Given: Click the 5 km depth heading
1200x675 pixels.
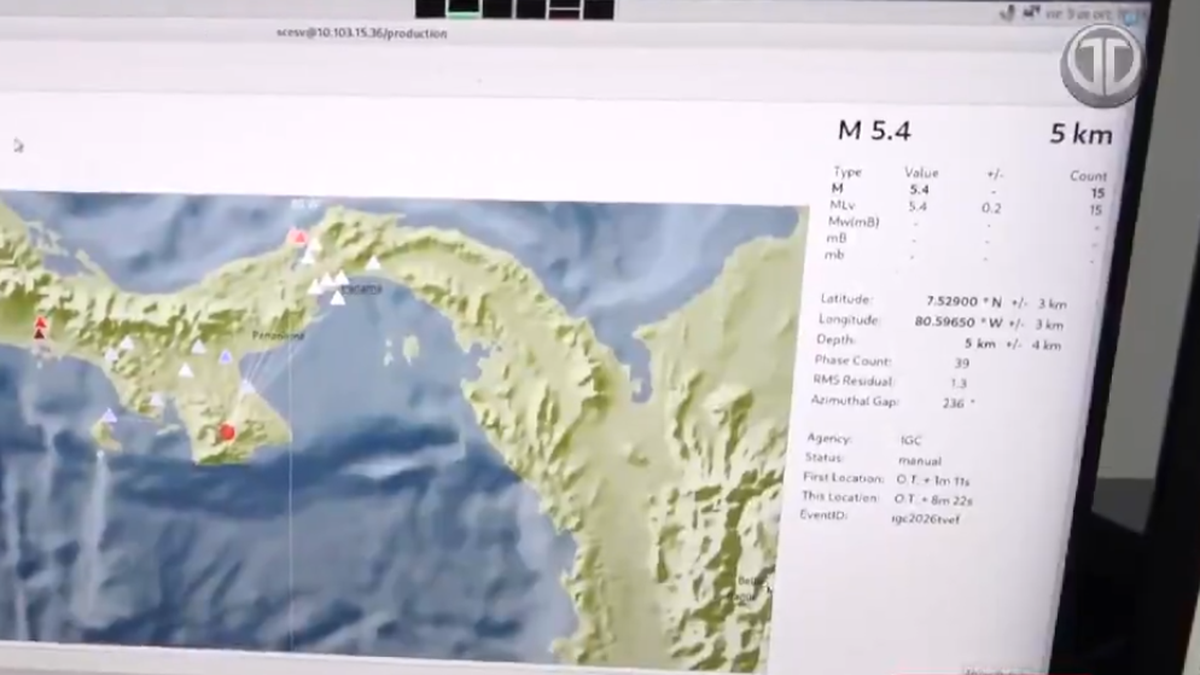Looking at the screenshot, I should pyautogui.click(x=1080, y=134).
